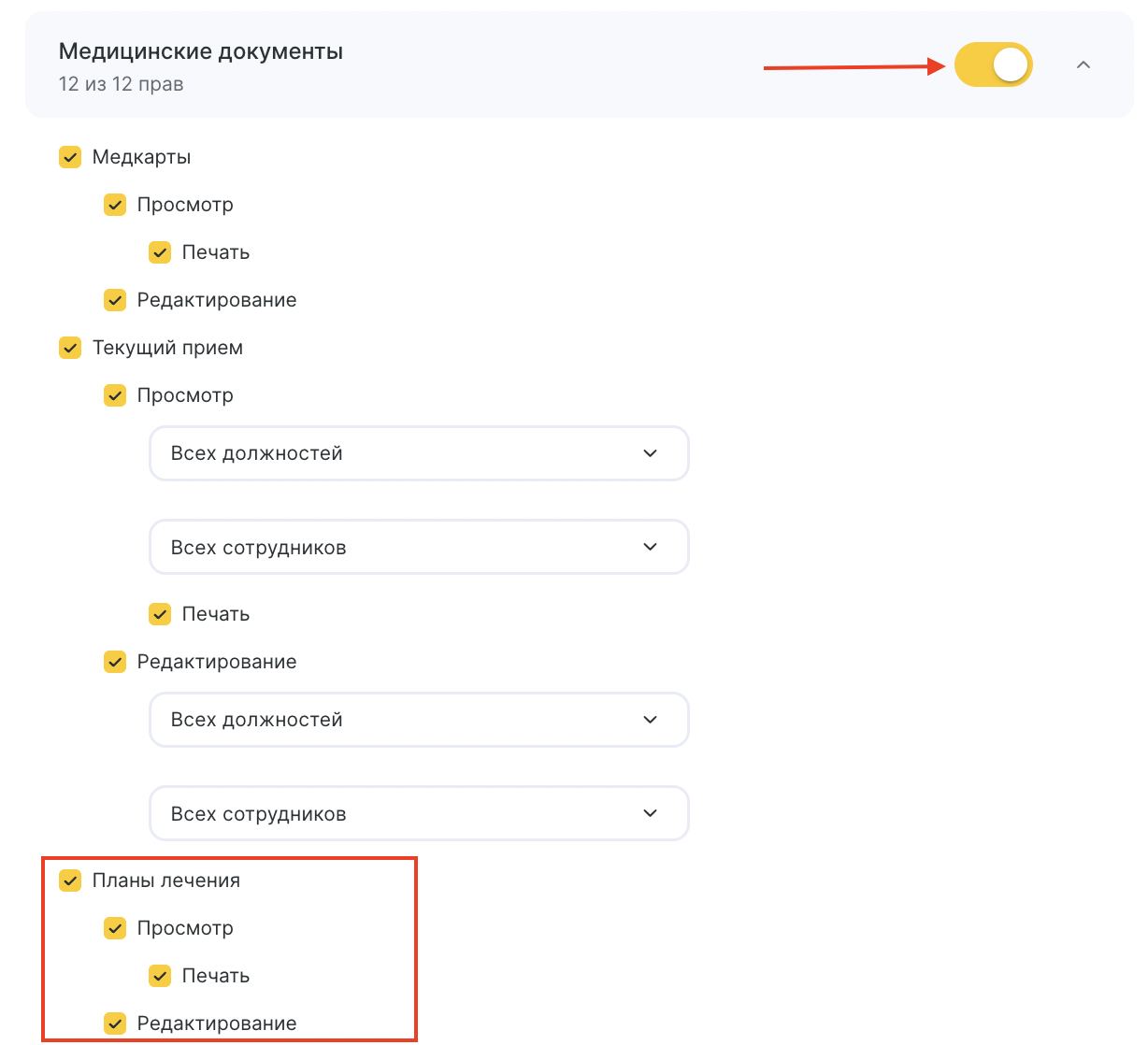The image size is (1148, 1045).
Task: Open the second Всех сотрудников dropdown
Action: tap(419, 813)
